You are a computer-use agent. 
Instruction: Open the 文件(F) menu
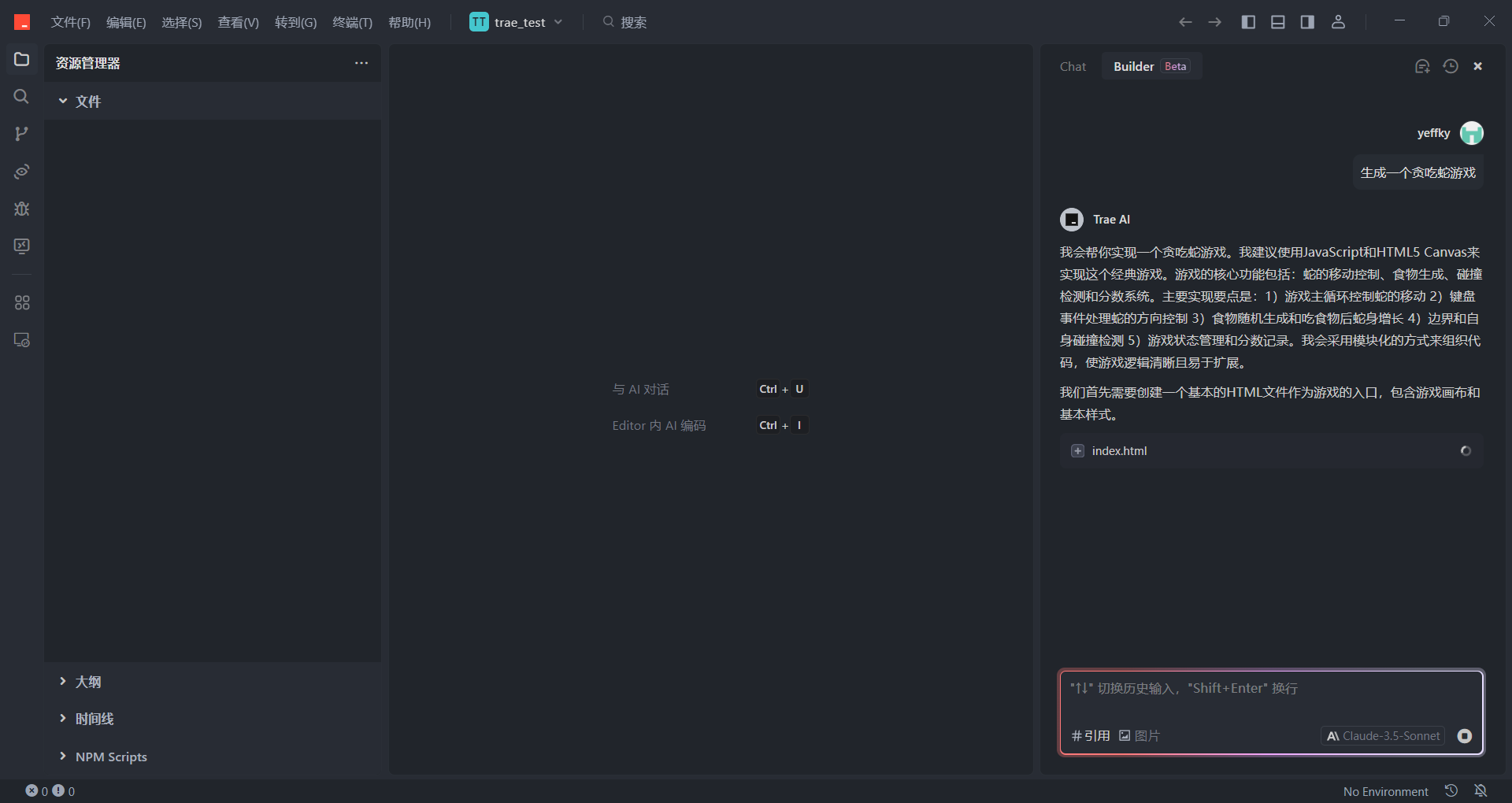point(71,22)
